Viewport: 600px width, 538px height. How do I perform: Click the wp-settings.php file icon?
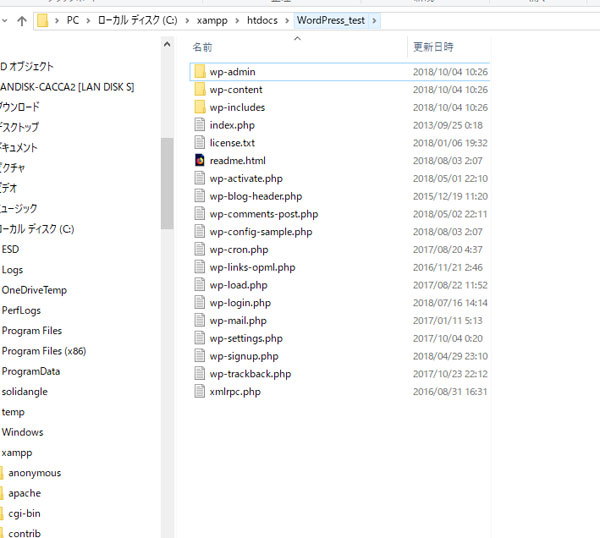(199, 338)
